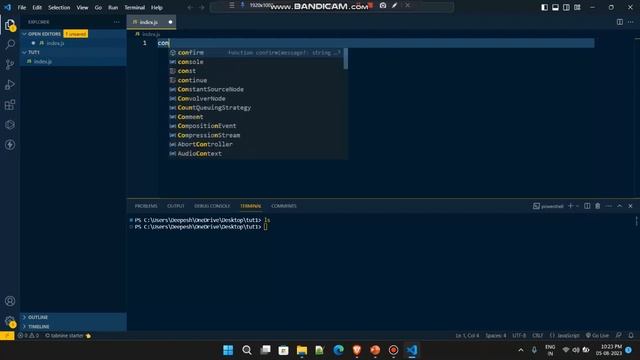
Task: Open terminal panel more actions
Action: 609,206
